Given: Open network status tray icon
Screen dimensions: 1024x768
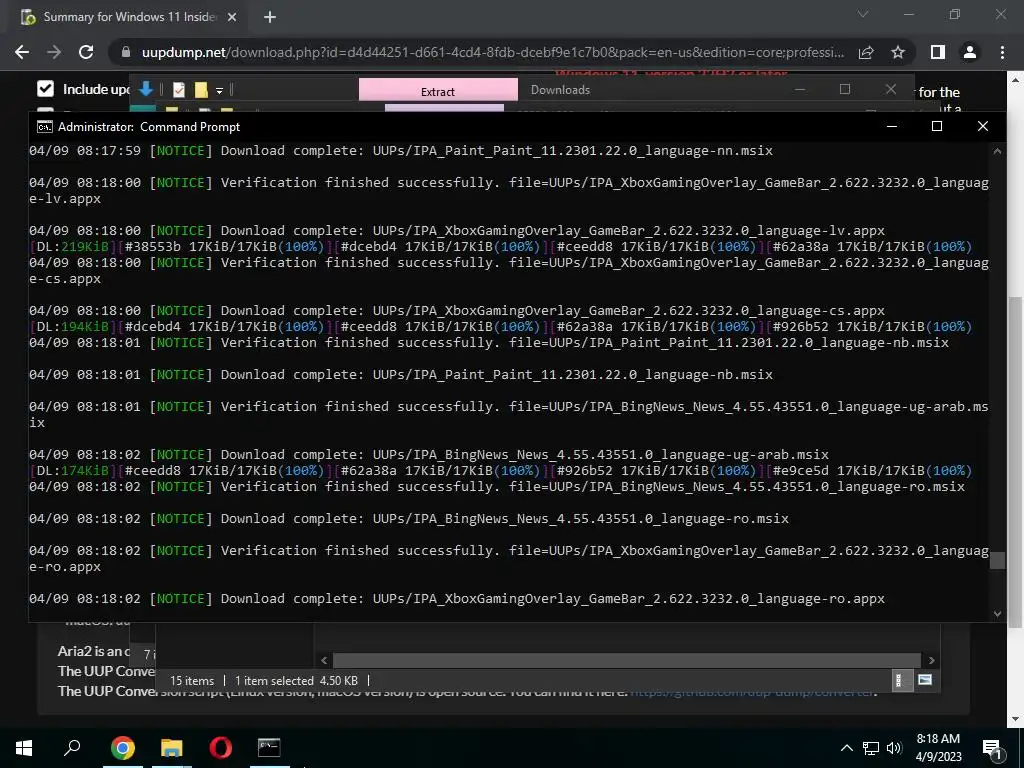Looking at the screenshot, I should pyautogui.click(x=871, y=748).
